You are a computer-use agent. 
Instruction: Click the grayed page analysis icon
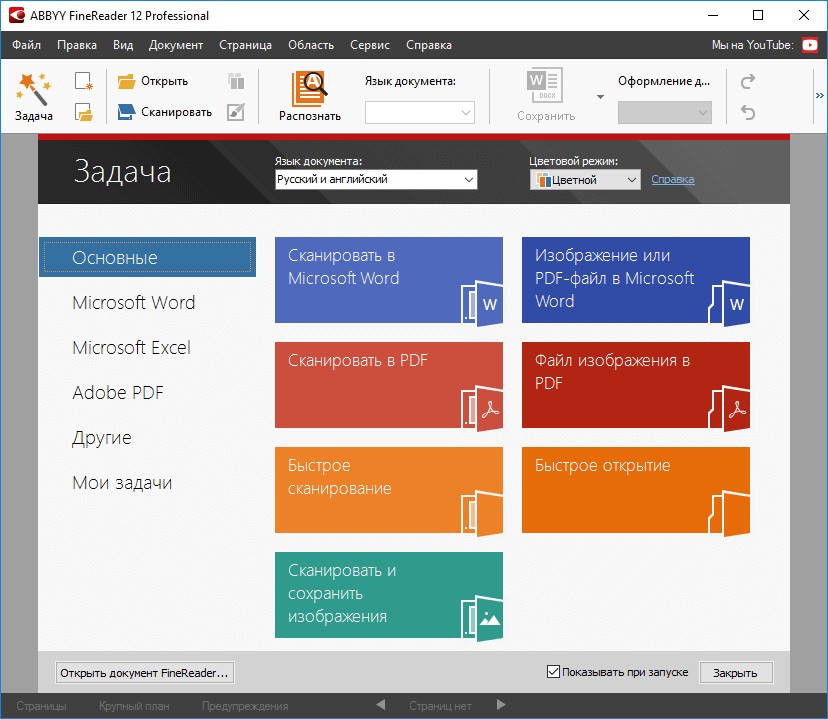[236, 81]
